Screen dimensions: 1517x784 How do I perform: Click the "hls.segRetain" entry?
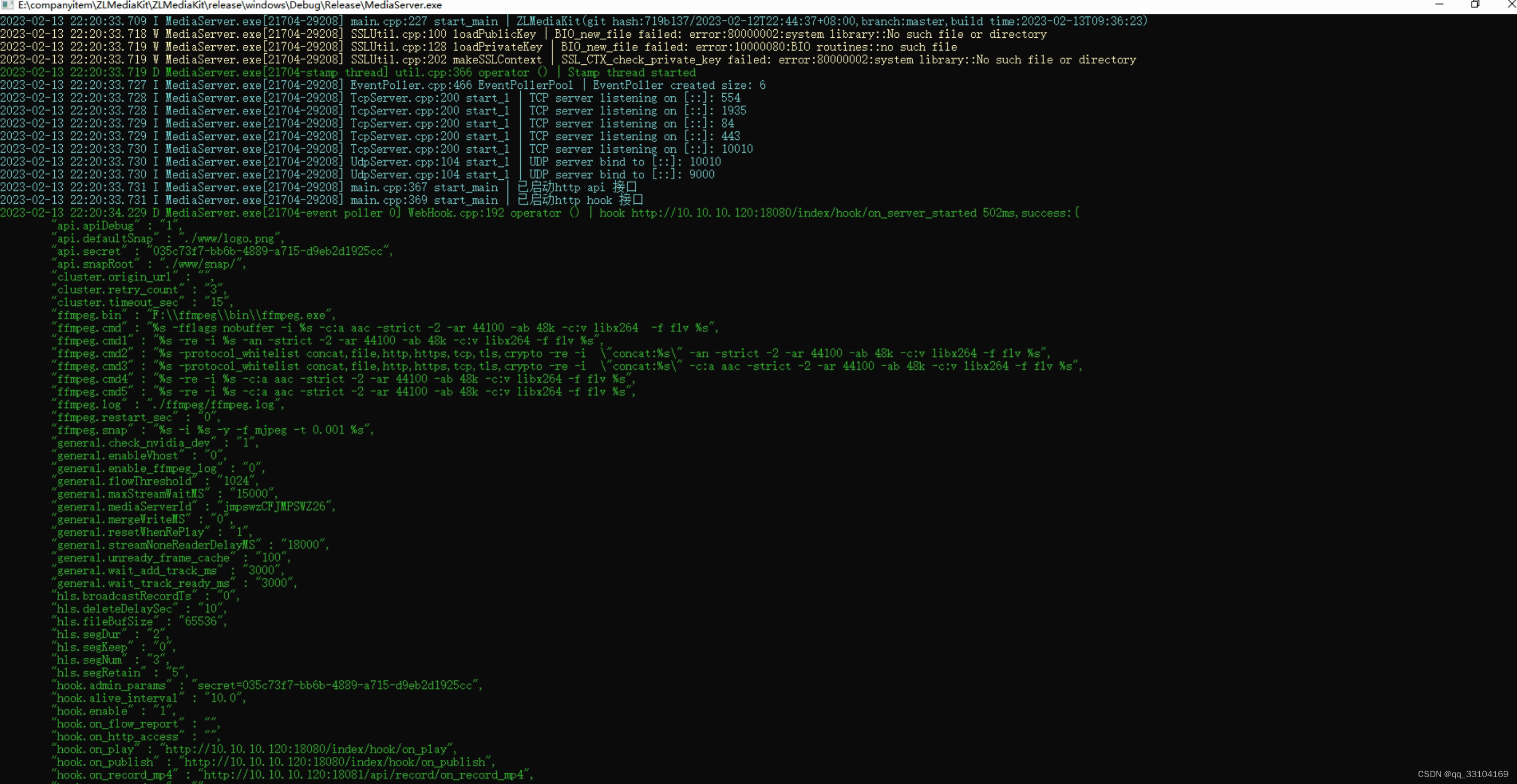click(x=120, y=673)
